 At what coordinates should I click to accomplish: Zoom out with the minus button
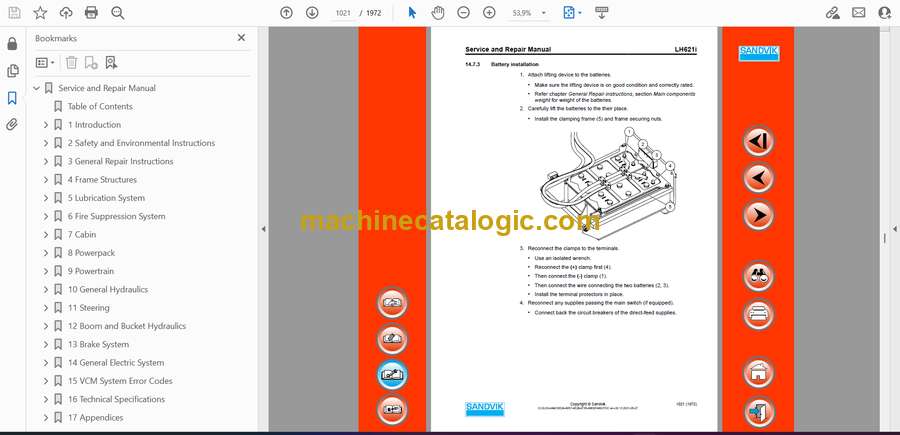tap(463, 13)
